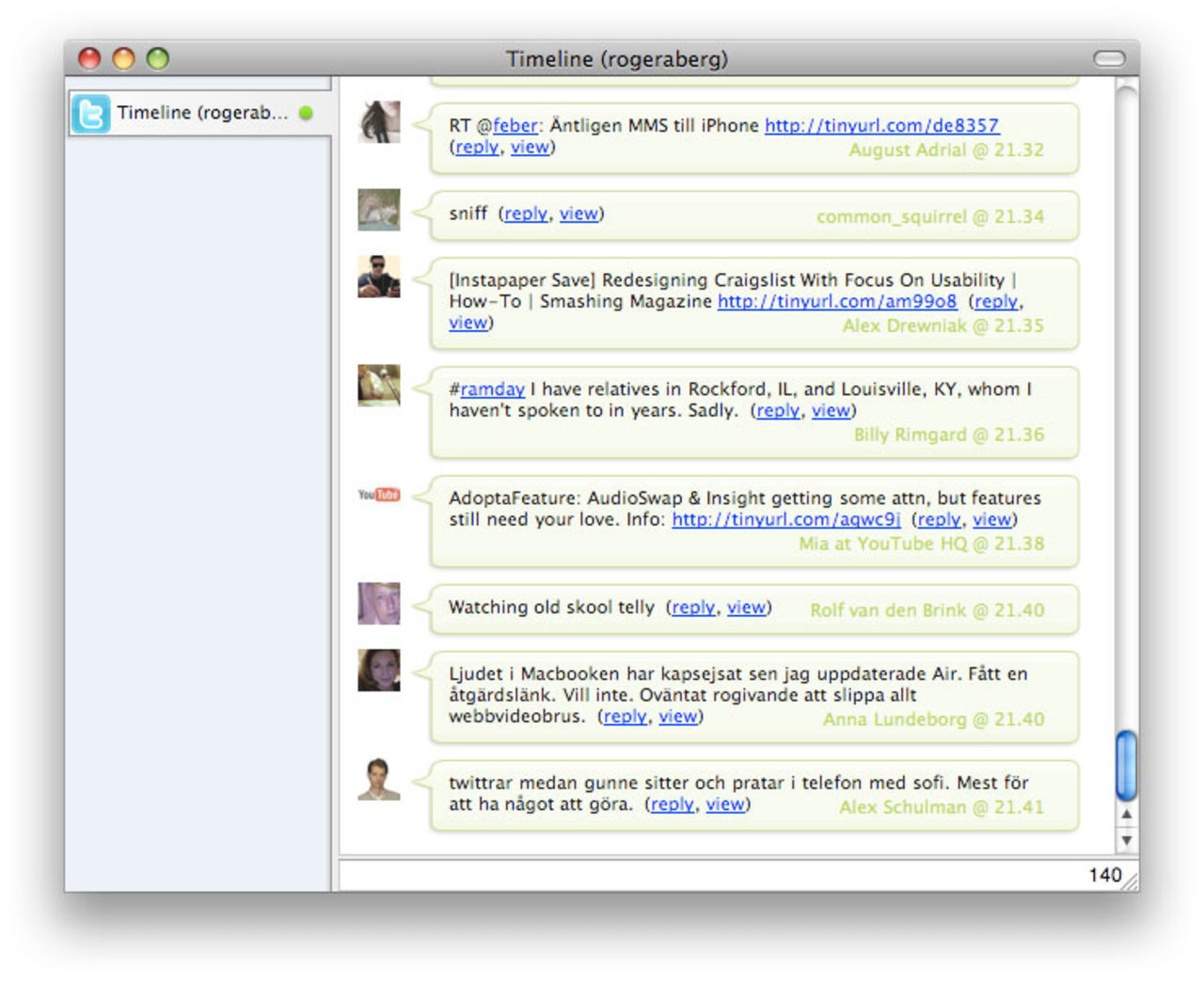Click the @feber mention link
The height and width of the screenshot is (981, 1204).
click(x=515, y=125)
